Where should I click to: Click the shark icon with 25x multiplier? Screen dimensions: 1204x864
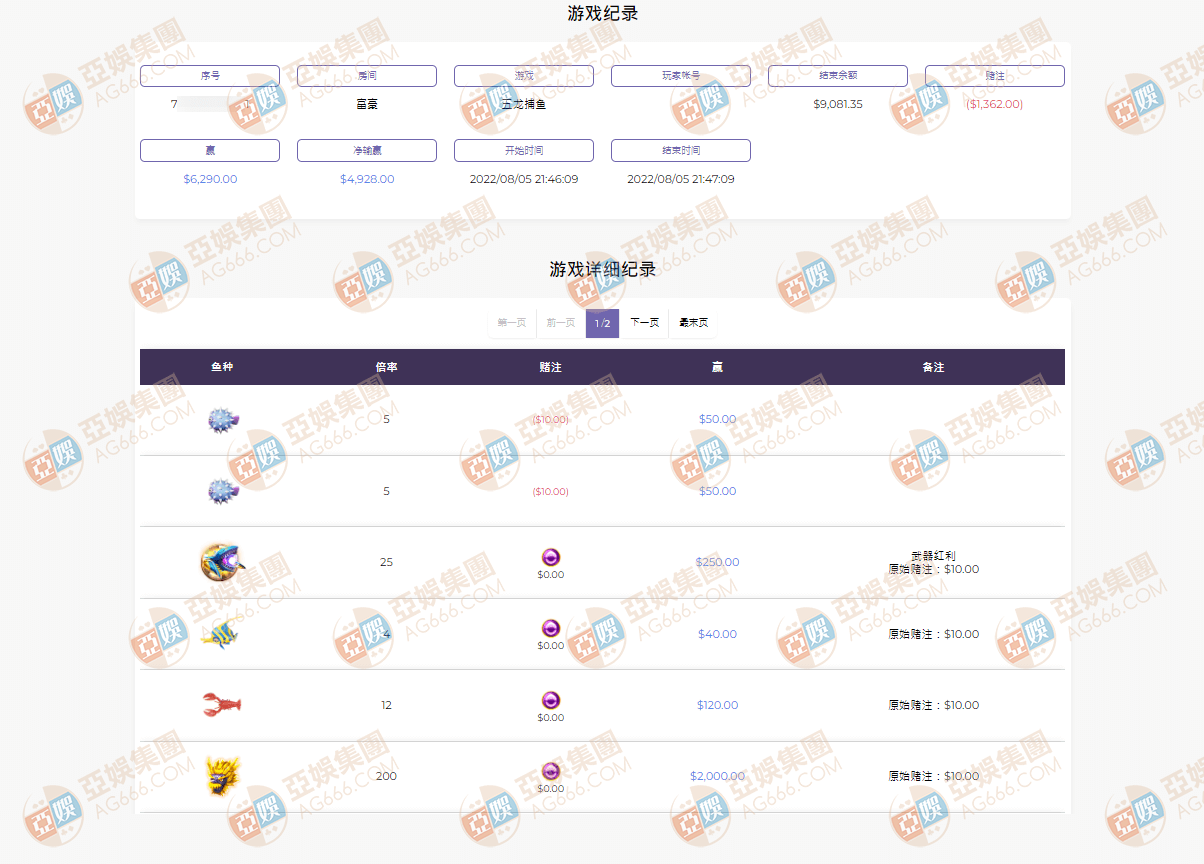click(222, 562)
